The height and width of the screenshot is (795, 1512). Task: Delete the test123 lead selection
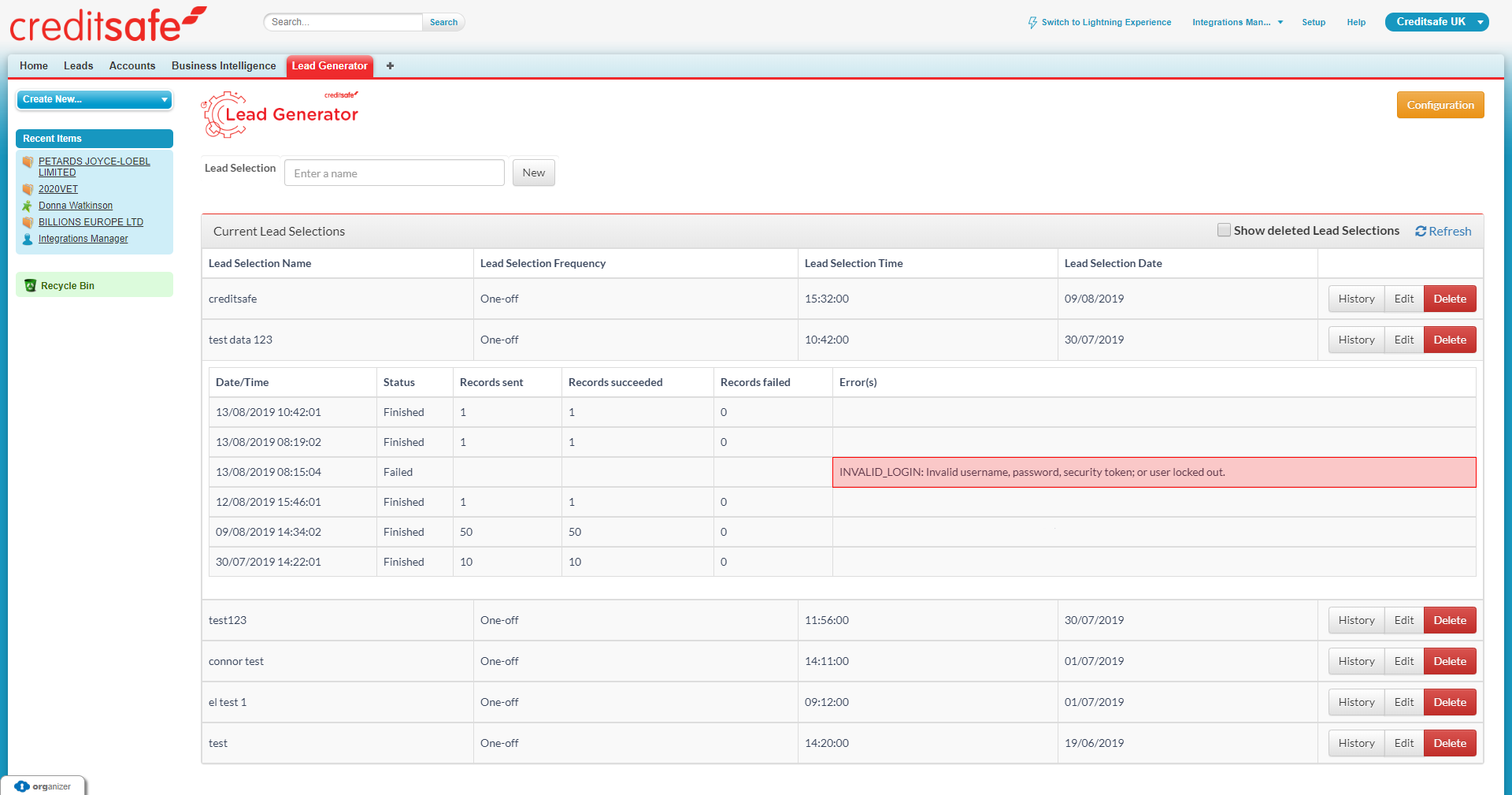pyautogui.click(x=1450, y=620)
